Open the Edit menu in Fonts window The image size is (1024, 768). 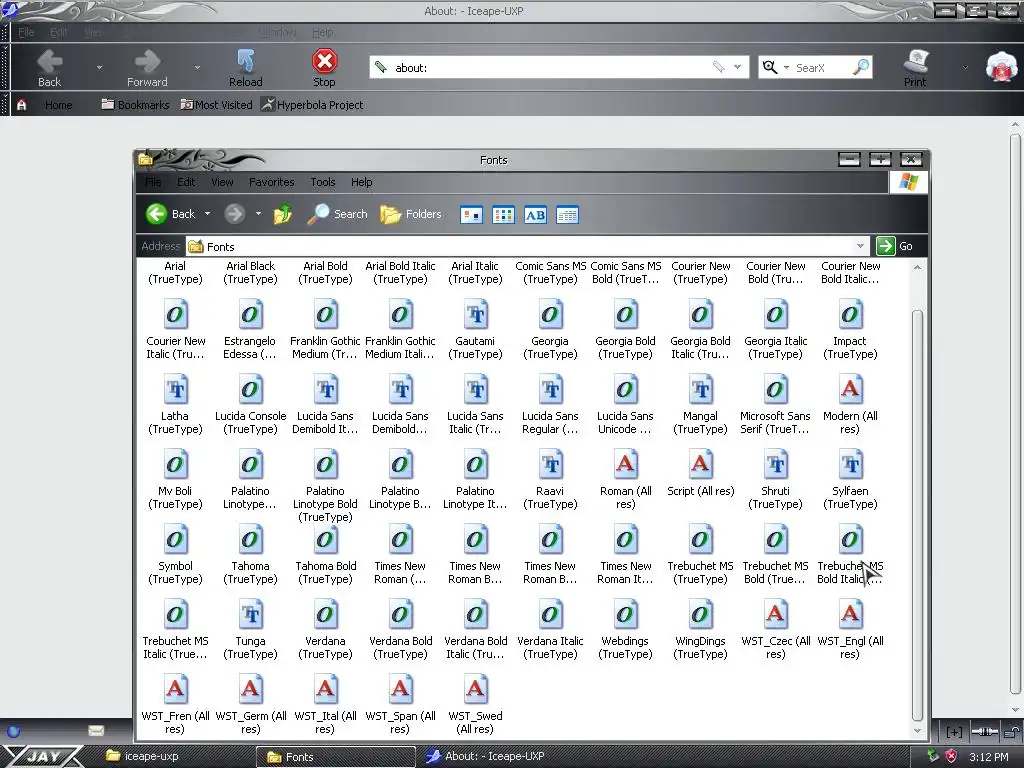click(186, 182)
